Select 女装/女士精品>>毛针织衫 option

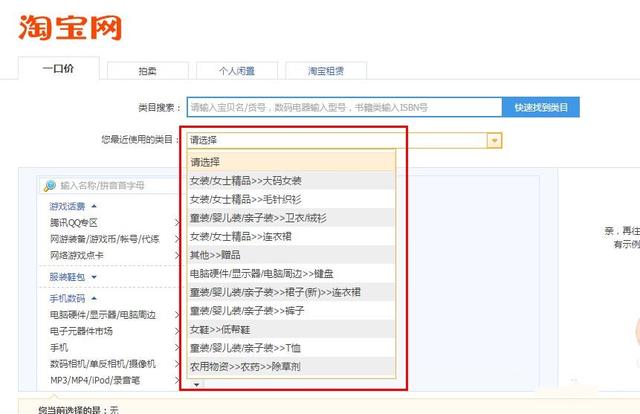coord(291,199)
